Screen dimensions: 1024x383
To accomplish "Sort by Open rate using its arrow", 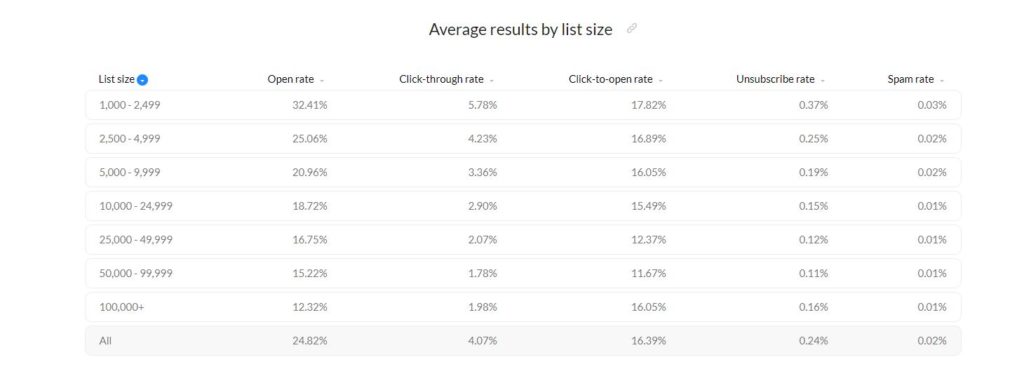I will tap(322, 80).
